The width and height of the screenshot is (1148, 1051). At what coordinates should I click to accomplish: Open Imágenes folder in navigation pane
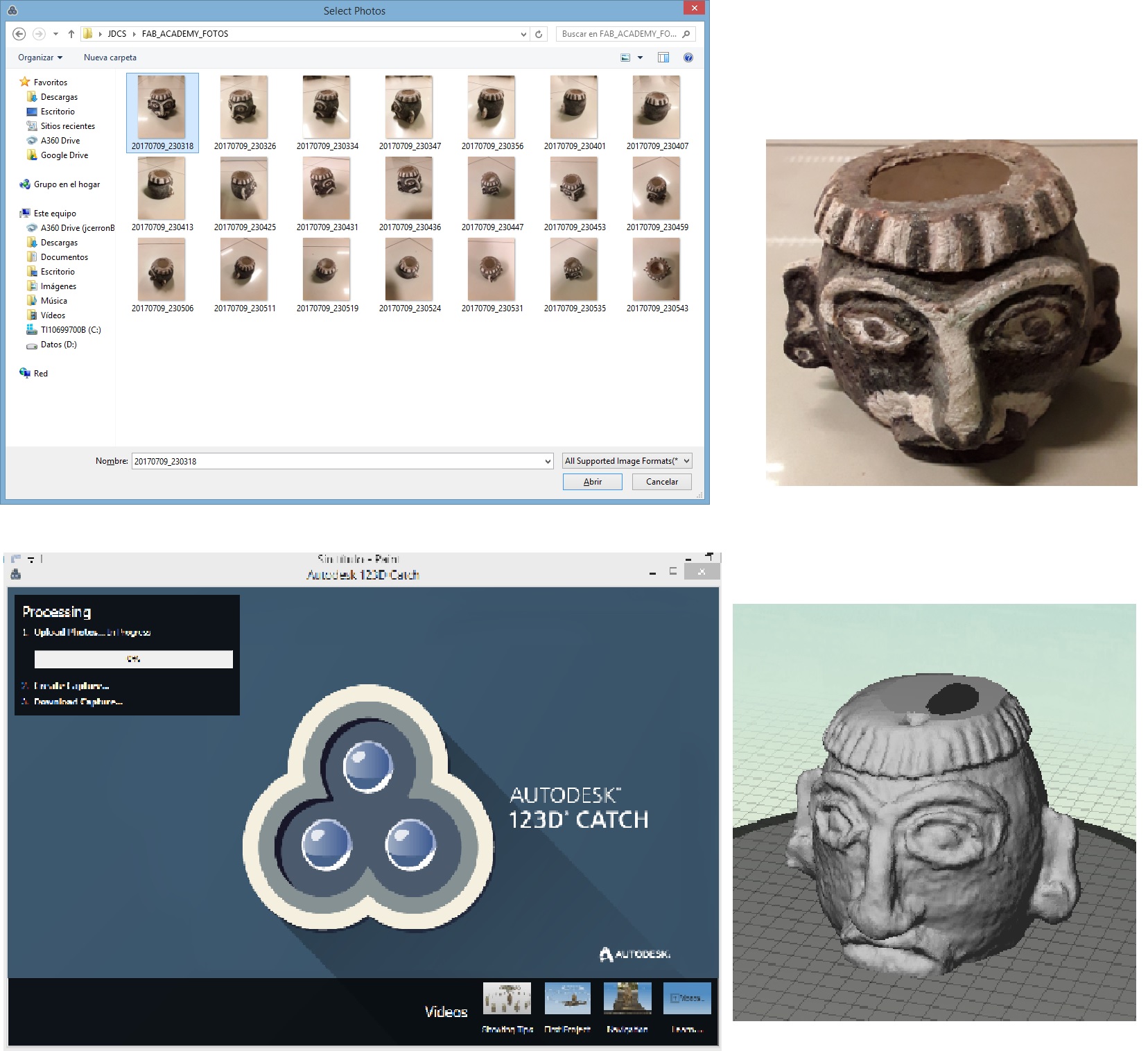58,286
